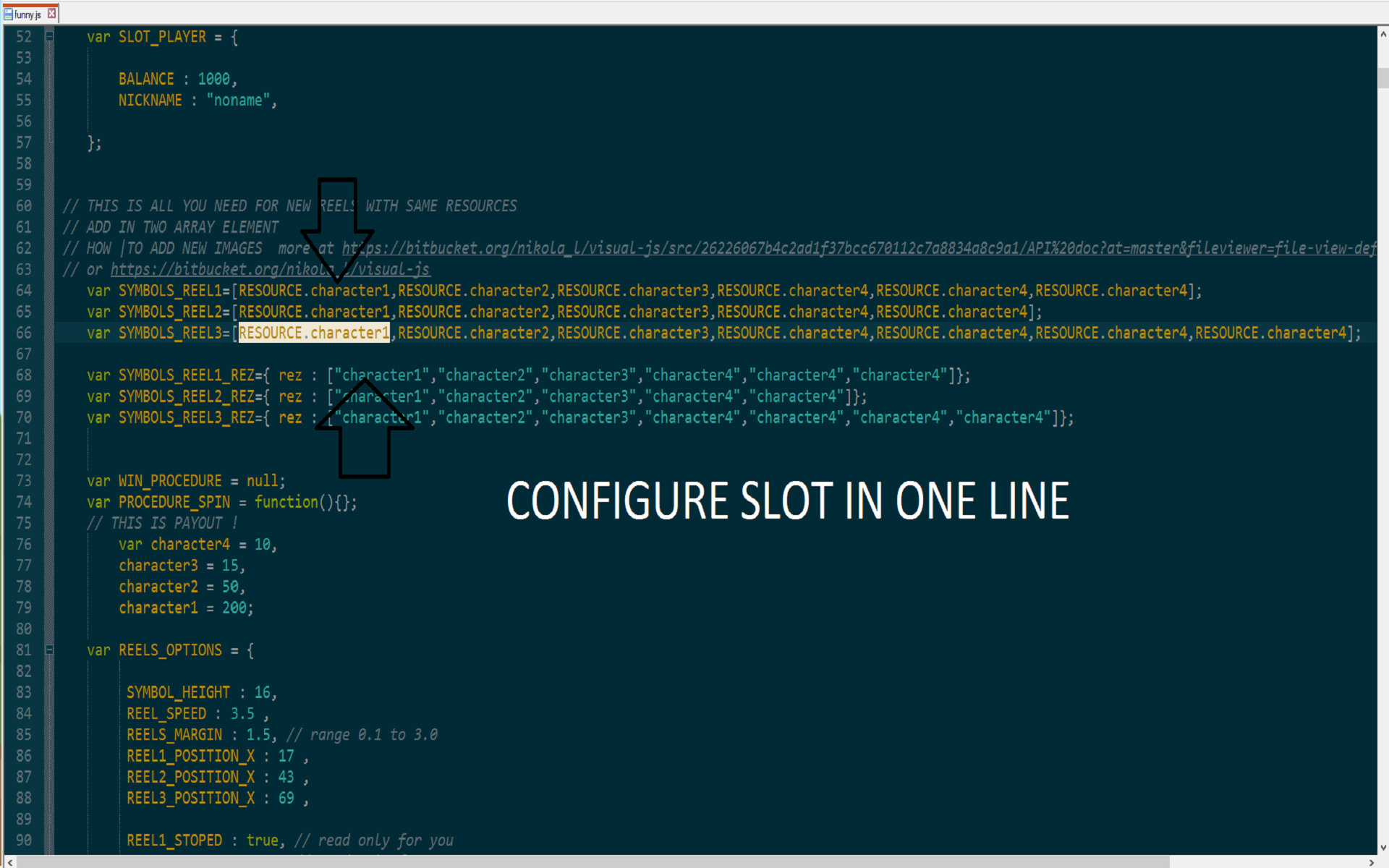Click SYMBOLS_REEL2_REZ variable name
The image size is (1389, 868).
coord(186,396)
